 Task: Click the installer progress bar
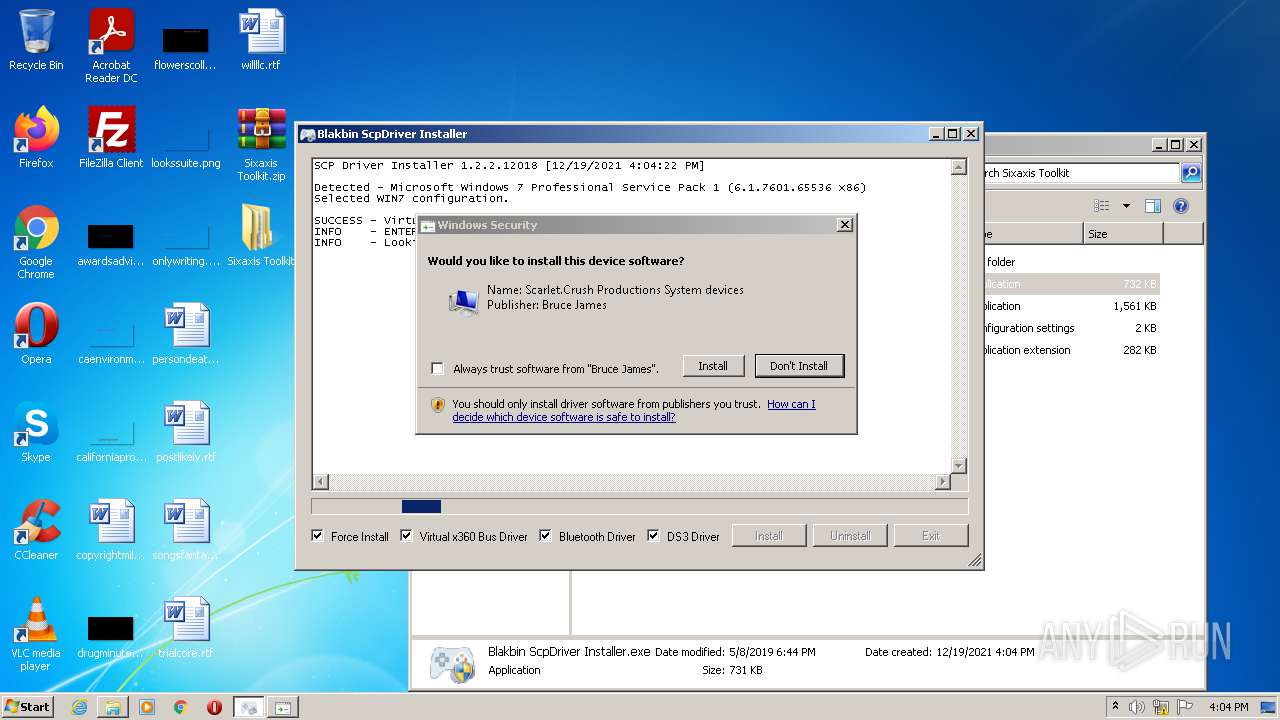640,507
